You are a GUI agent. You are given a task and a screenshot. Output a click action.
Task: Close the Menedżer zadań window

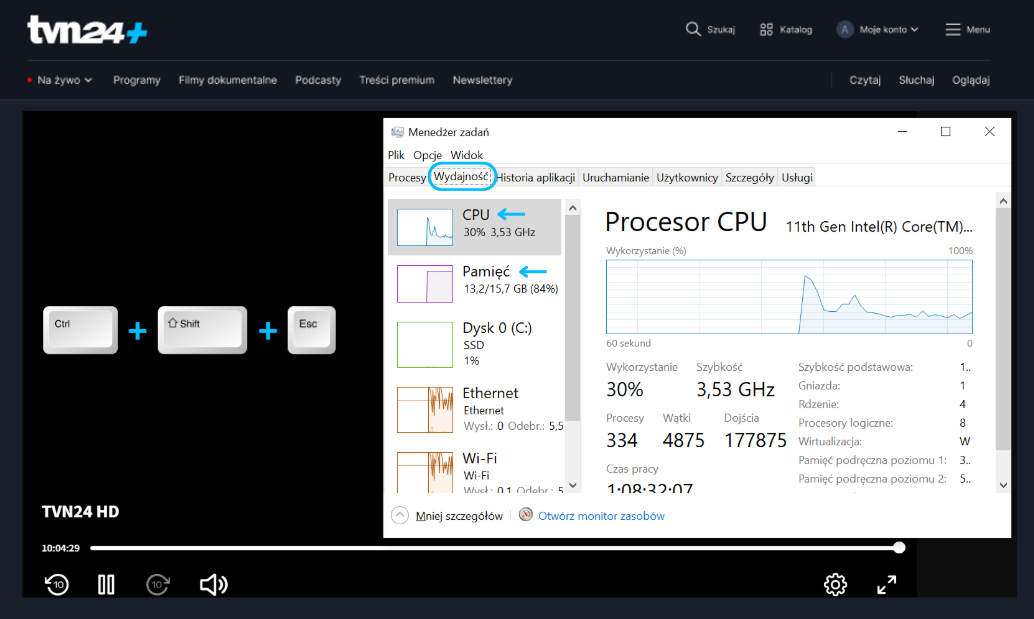pyautogui.click(x=989, y=132)
